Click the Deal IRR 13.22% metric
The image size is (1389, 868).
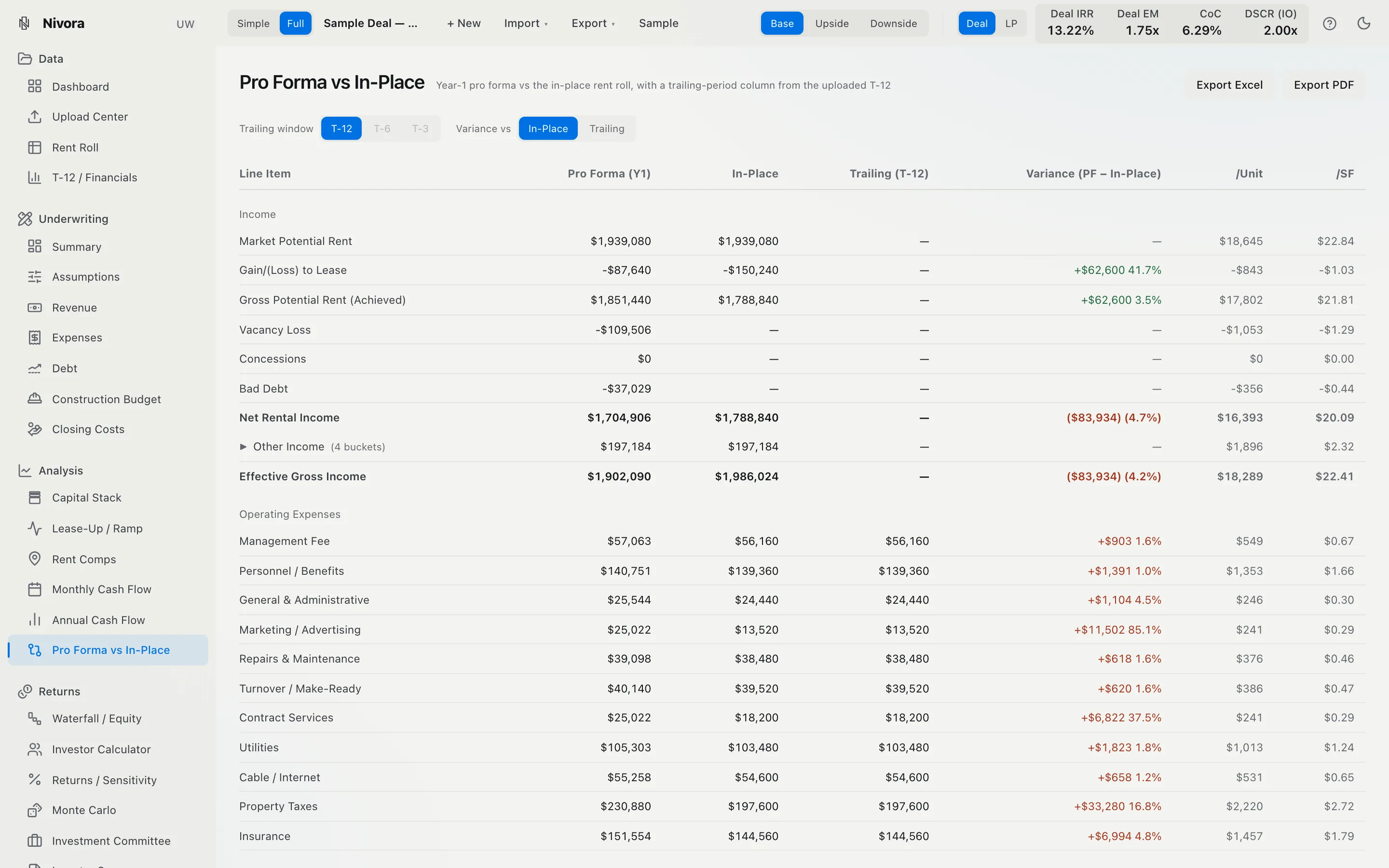tap(1071, 23)
